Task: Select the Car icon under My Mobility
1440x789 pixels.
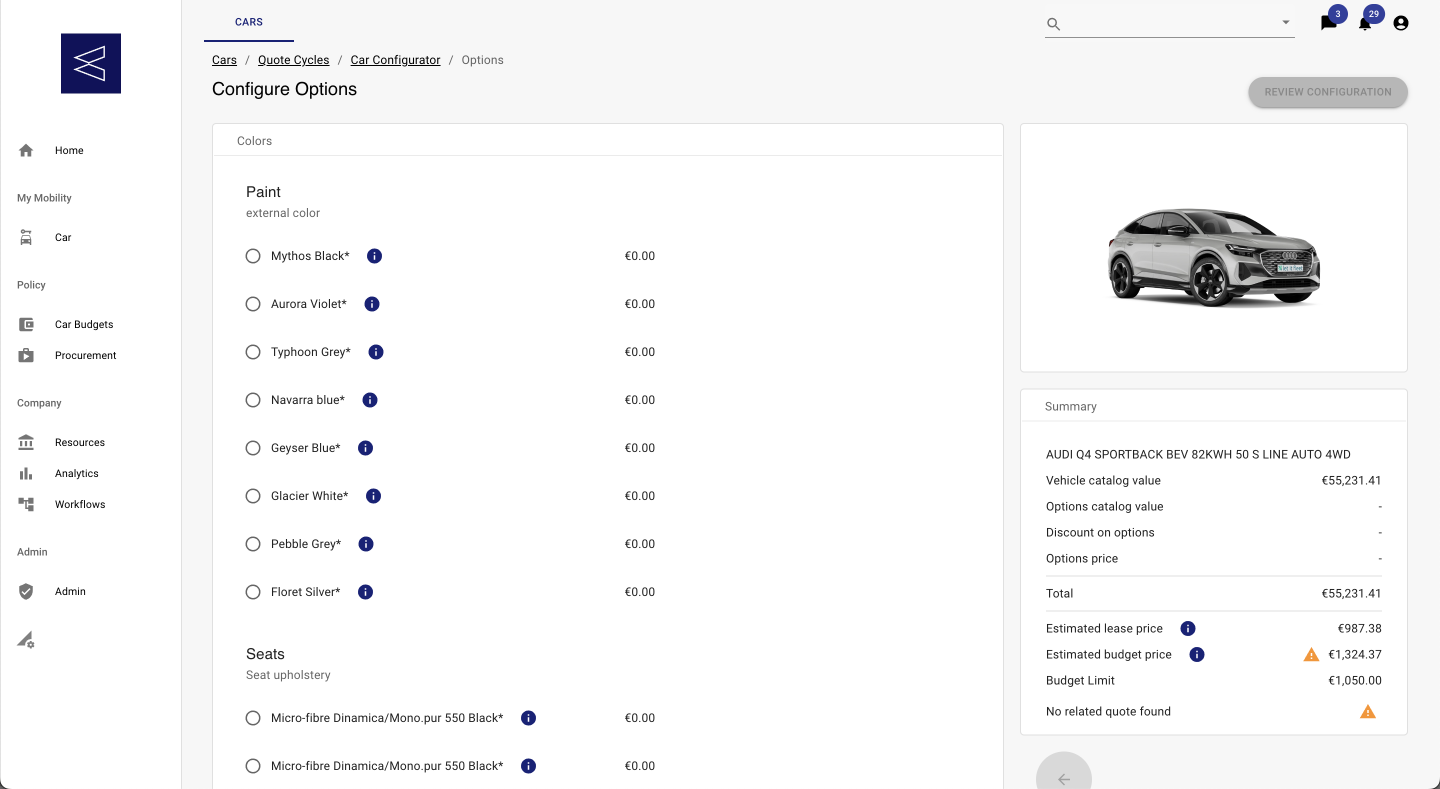Action: (x=25, y=237)
